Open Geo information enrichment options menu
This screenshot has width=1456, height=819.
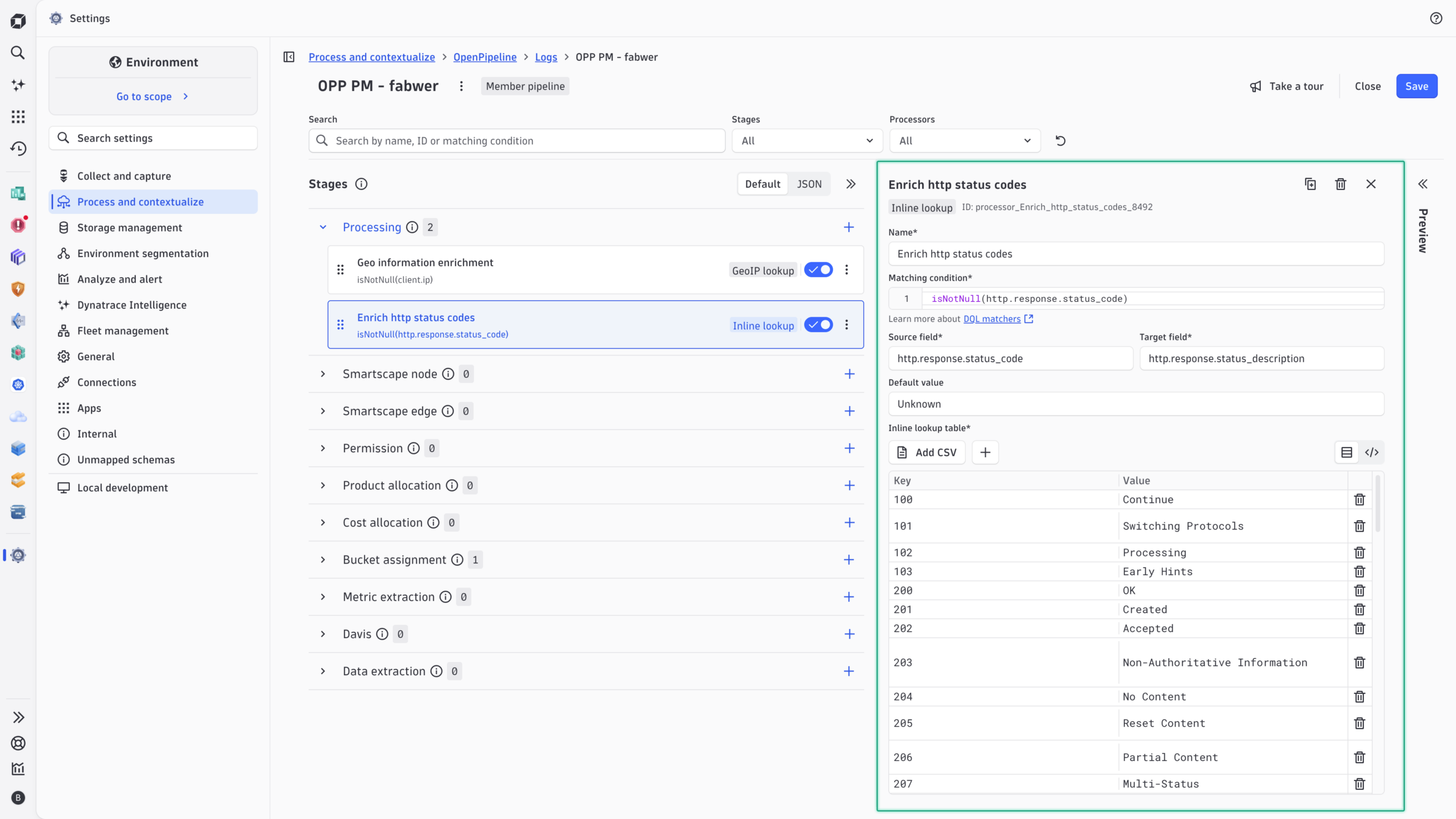(846, 270)
